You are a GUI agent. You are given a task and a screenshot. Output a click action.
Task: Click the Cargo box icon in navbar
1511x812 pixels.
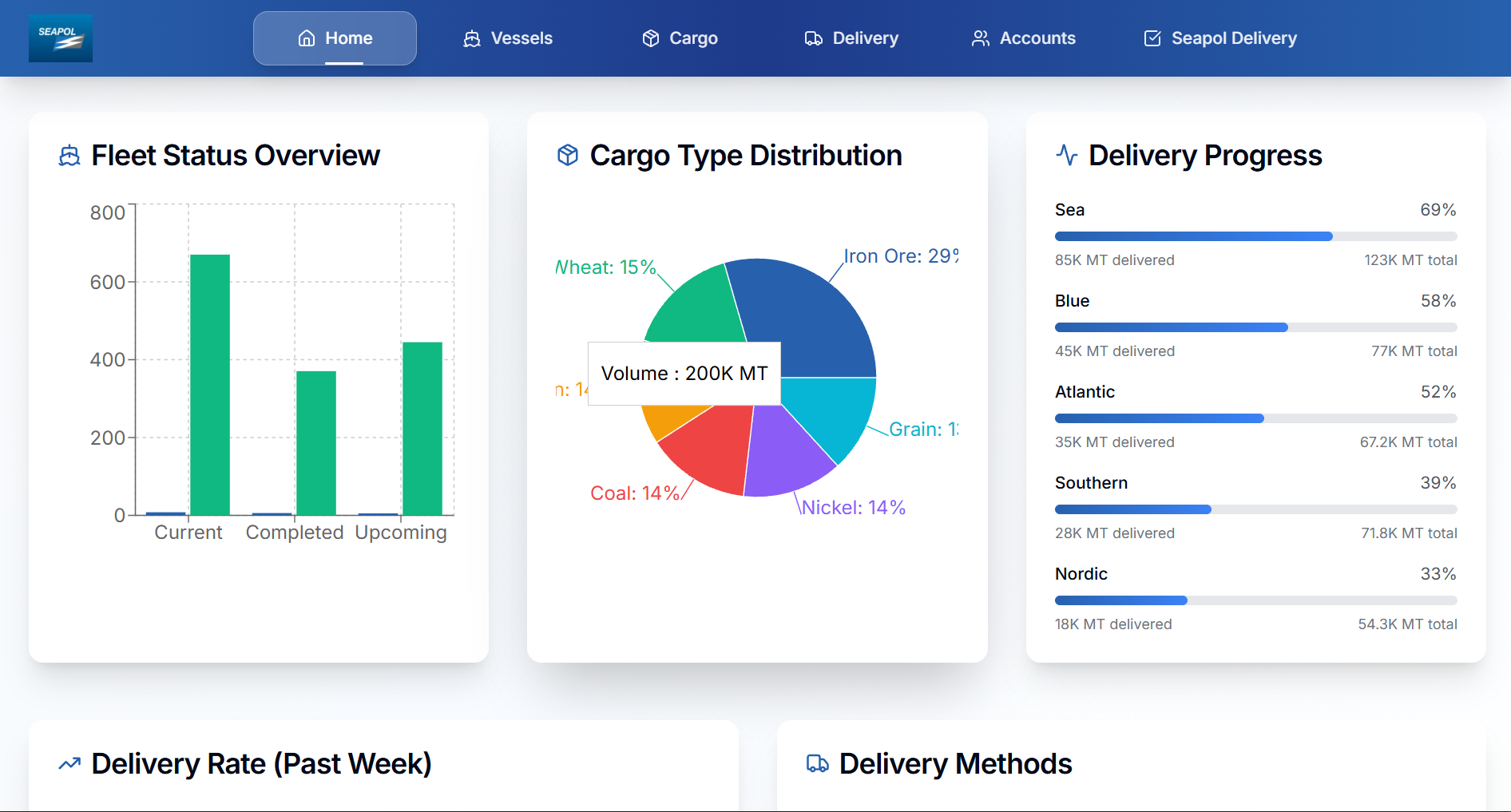pyautogui.click(x=651, y=38)
